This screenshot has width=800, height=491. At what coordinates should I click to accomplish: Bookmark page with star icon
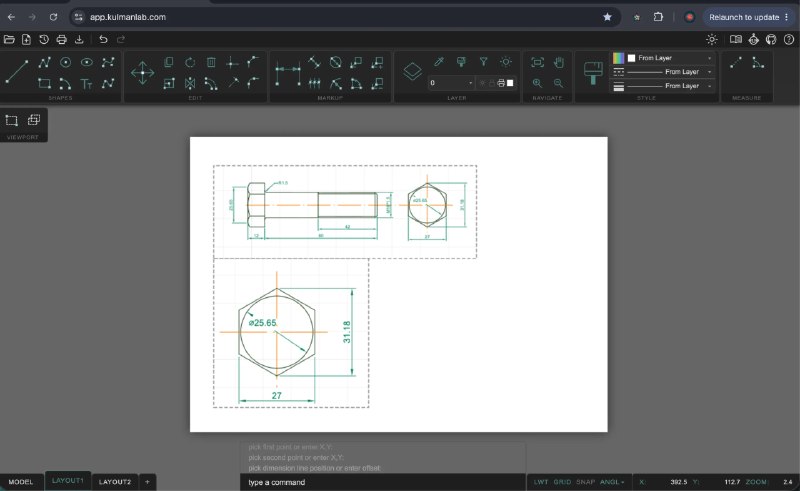607,17
